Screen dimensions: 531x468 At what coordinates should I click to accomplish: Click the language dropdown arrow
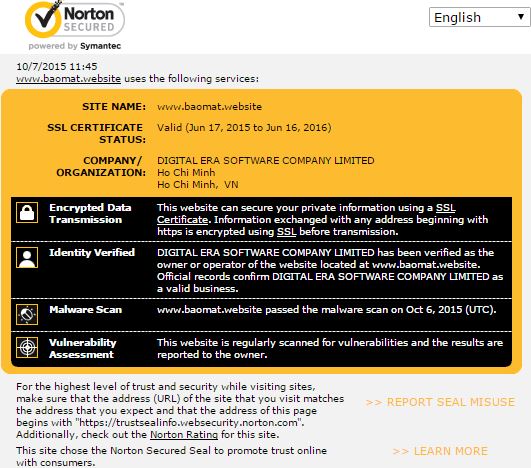(521, 17)
